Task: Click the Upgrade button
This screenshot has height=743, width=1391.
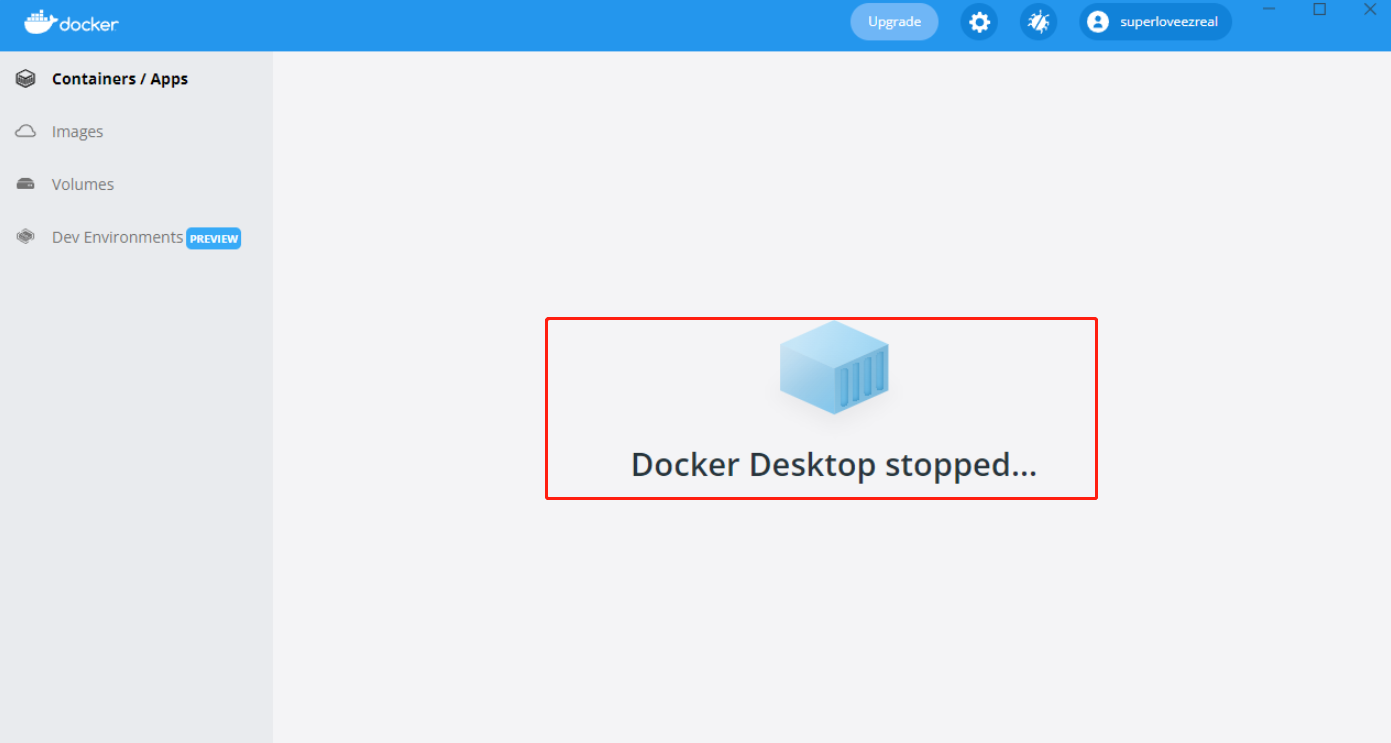Action: [x=893, y=21]
